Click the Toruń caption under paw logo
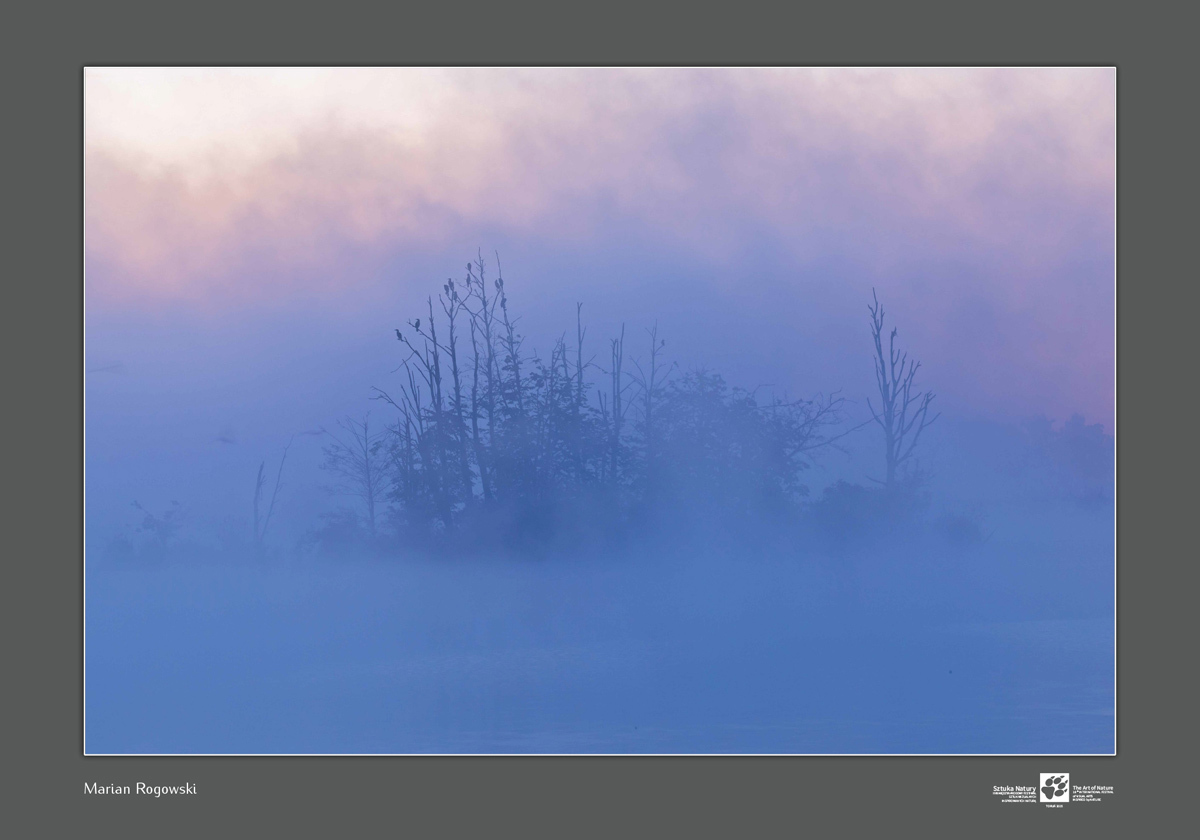The width and height of the screenshot is (1200, 840). pos(1053,805)
